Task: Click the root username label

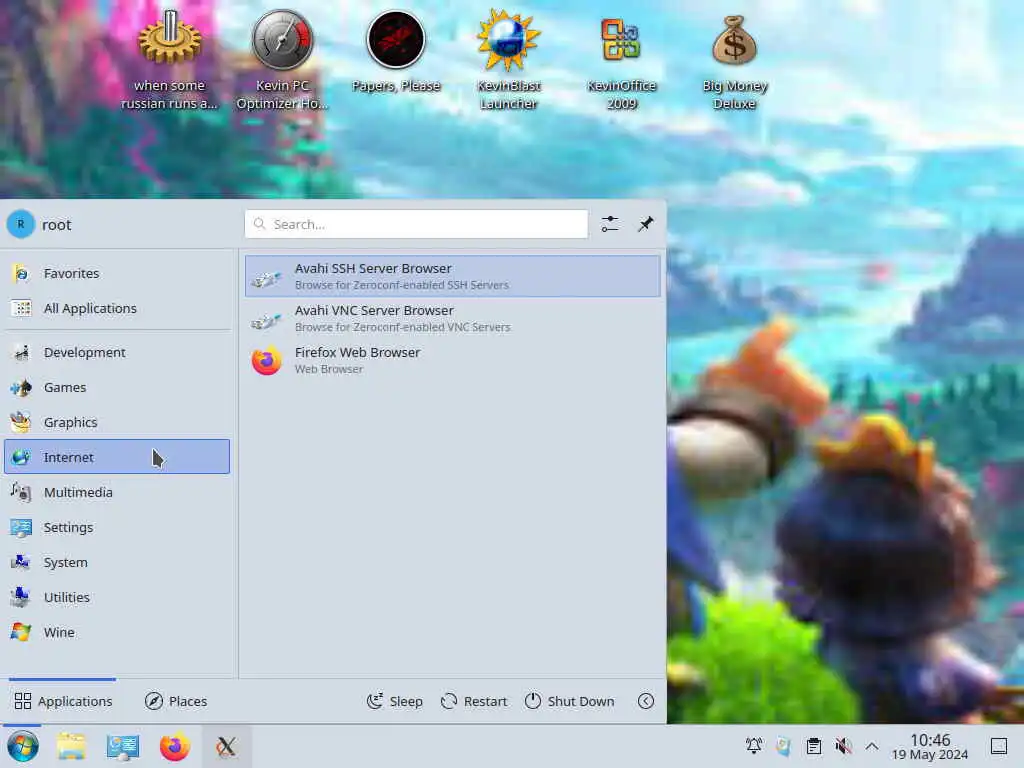Action: coord(56,225)
